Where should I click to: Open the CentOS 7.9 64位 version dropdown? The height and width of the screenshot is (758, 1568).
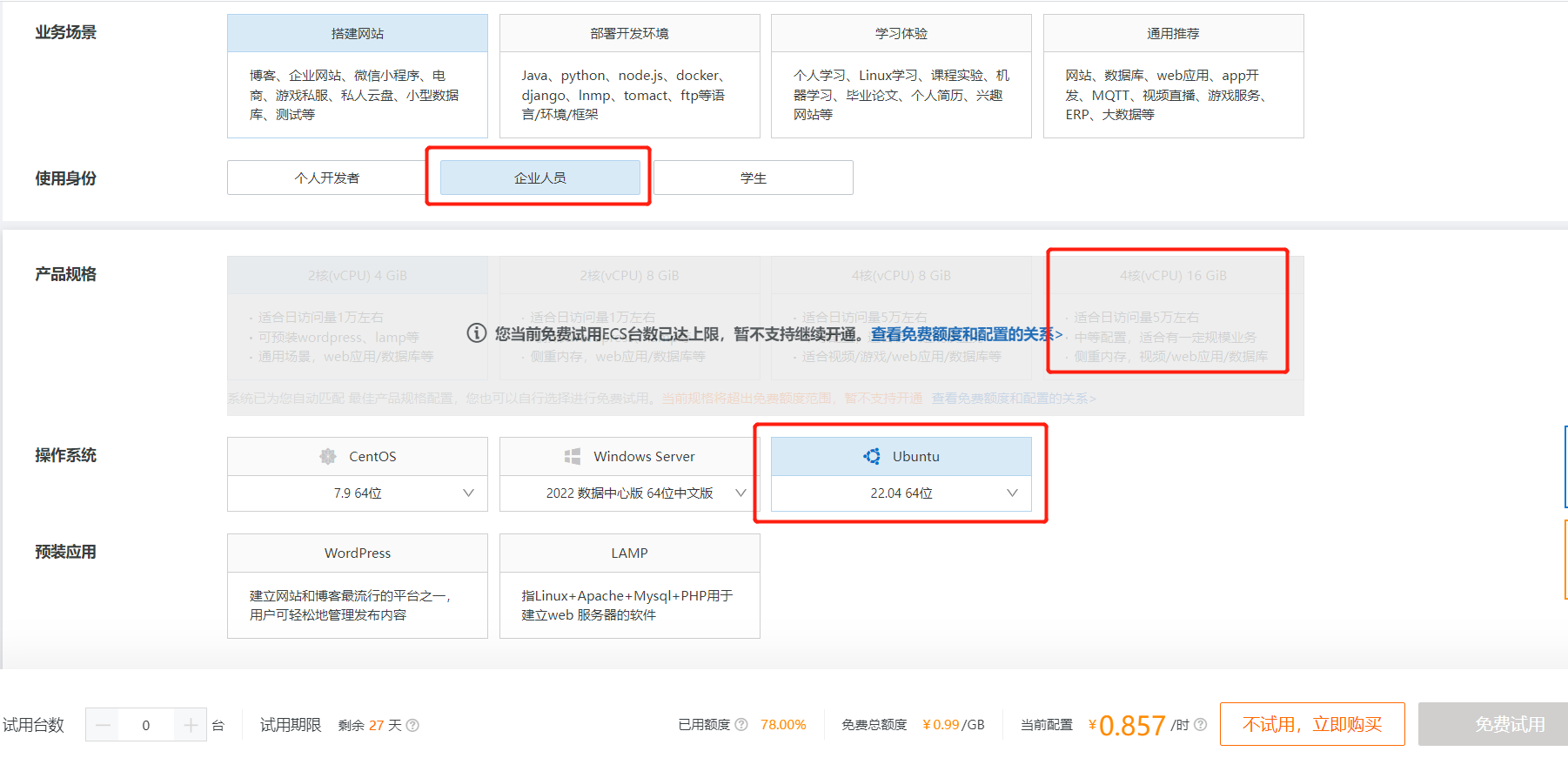(x=358, y=493)
